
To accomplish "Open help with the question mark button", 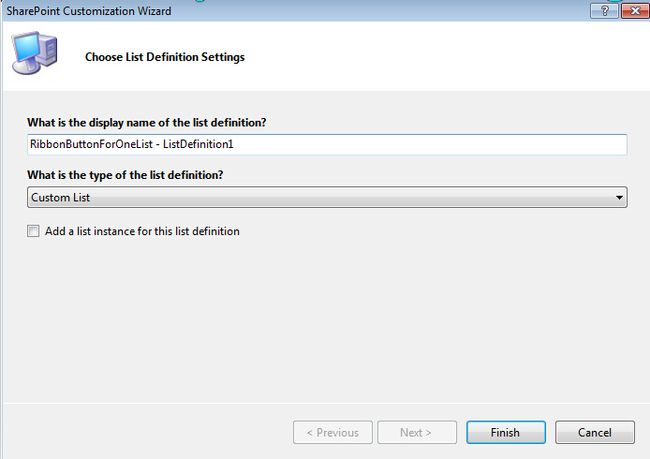I will pyautogui.click(x=604, y=11).
